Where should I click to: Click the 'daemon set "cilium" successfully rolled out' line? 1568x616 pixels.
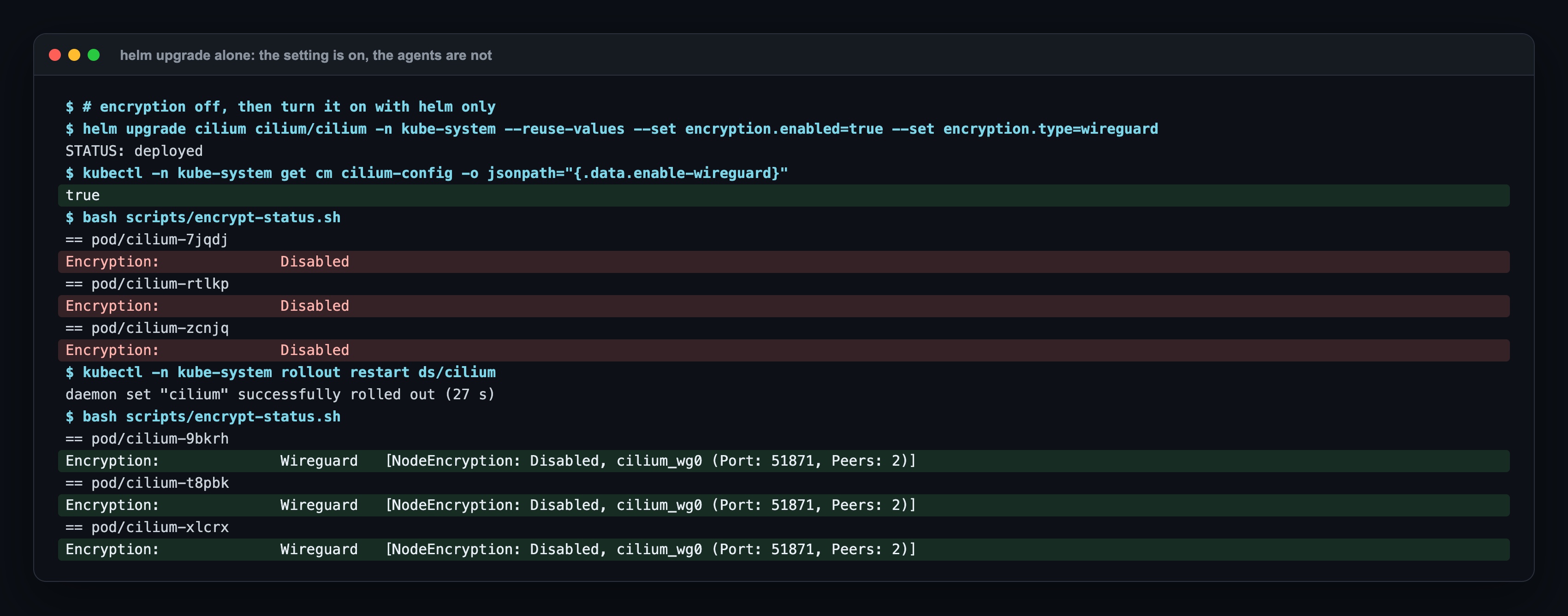click(x=280, y=394)
